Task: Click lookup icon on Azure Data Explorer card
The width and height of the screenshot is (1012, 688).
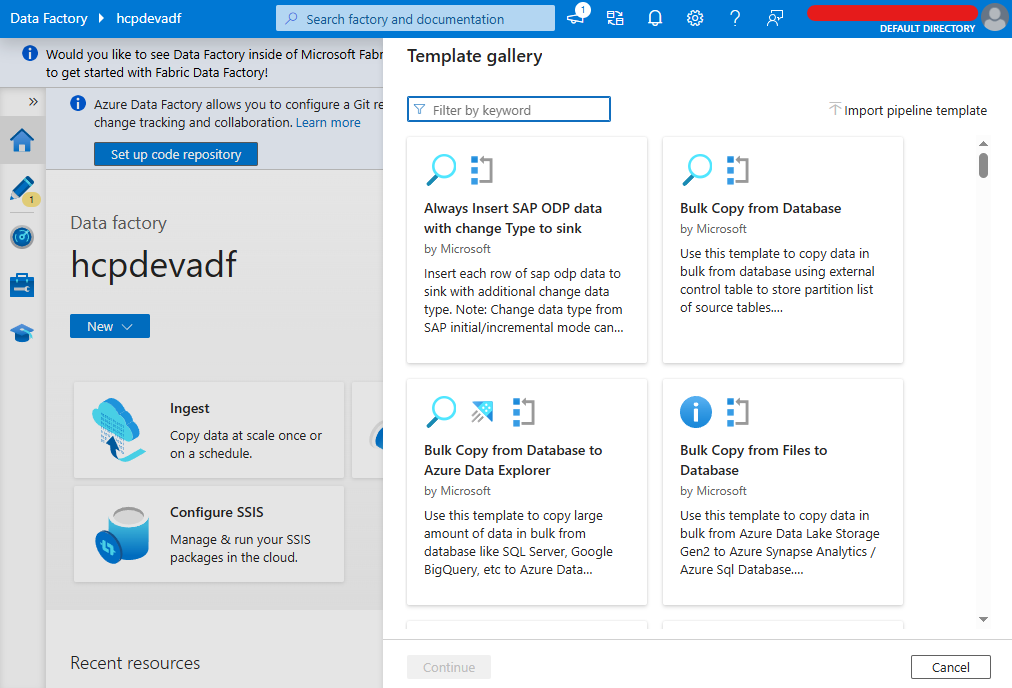Action: point(441,412)
